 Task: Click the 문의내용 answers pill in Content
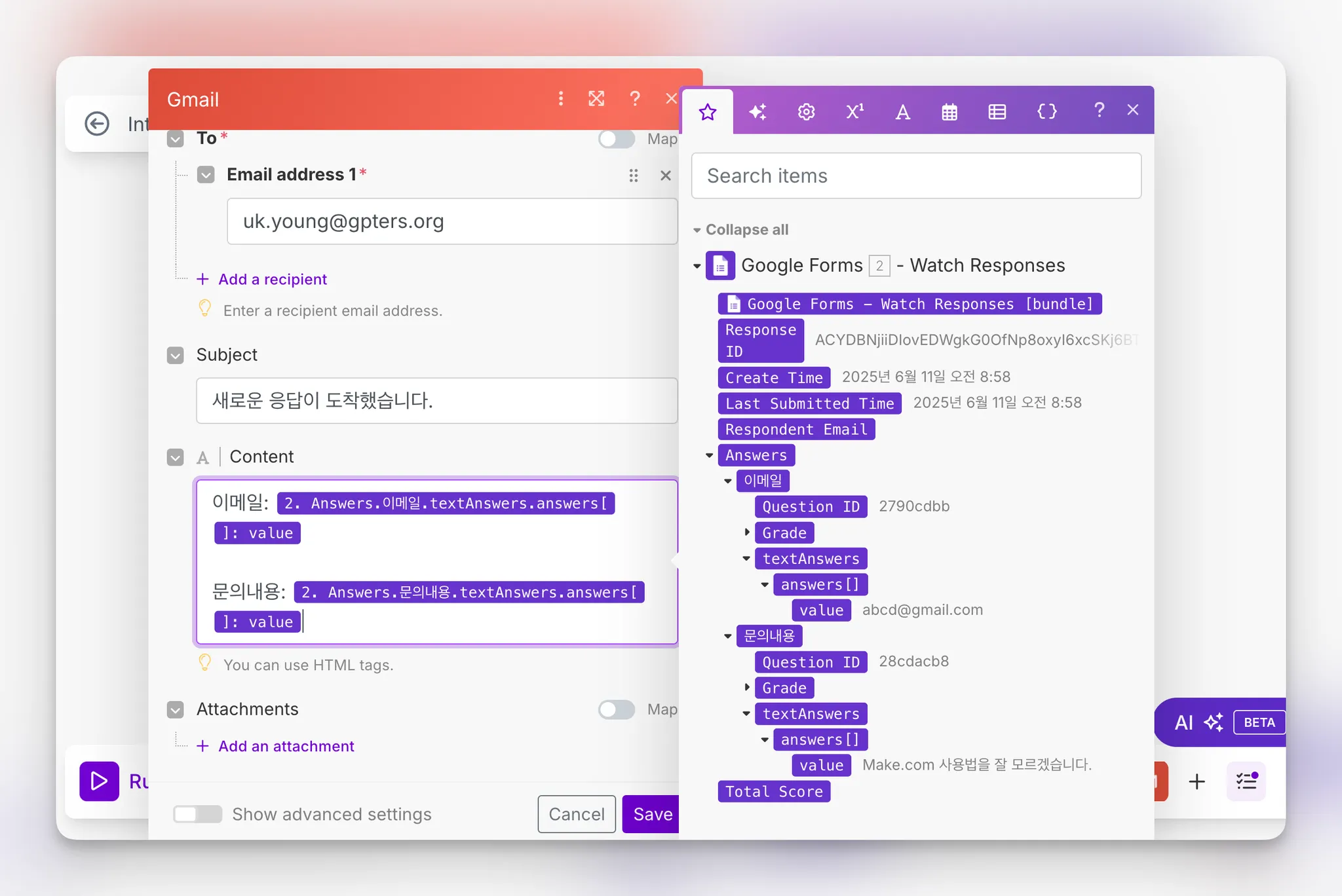pos(469,592)
